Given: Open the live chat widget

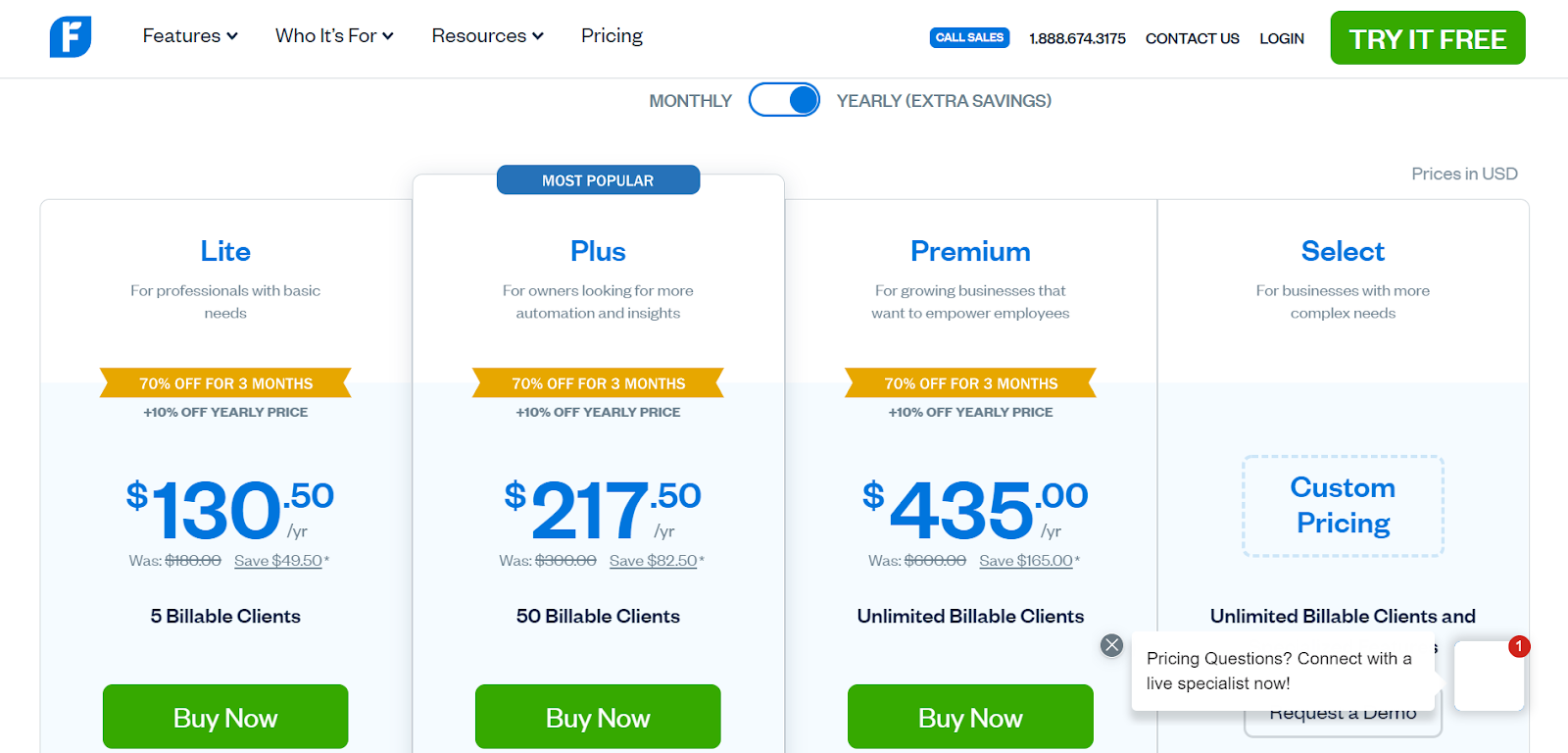Looking at the screenshot, I should coord(1489,676).
